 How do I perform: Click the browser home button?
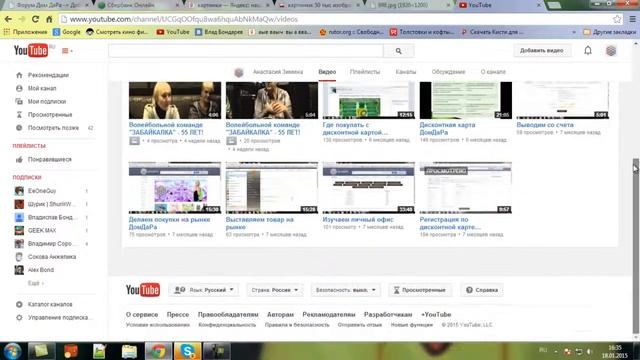[x=49, y=19]
